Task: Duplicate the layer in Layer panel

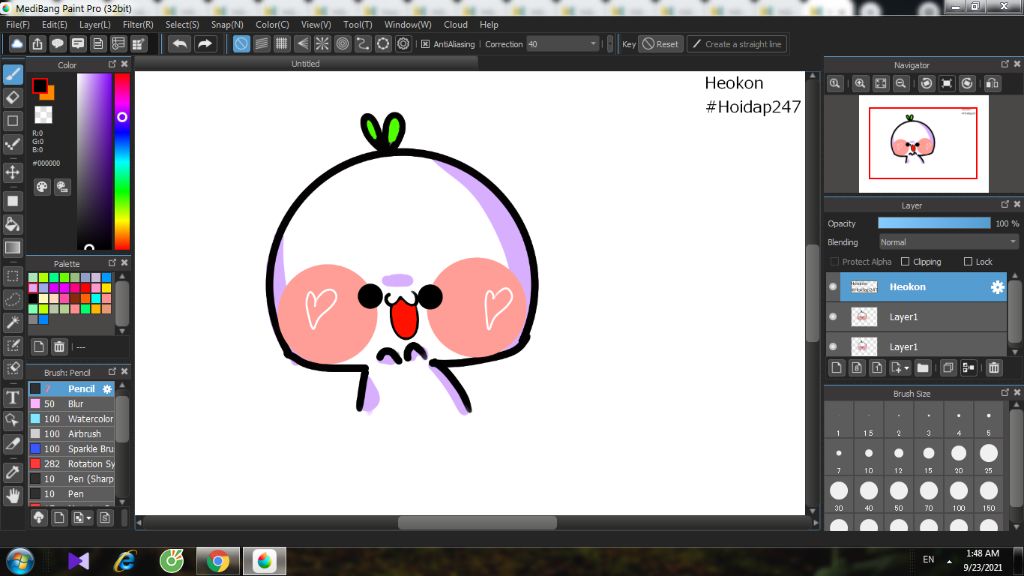Action: [x=948, y=368]
